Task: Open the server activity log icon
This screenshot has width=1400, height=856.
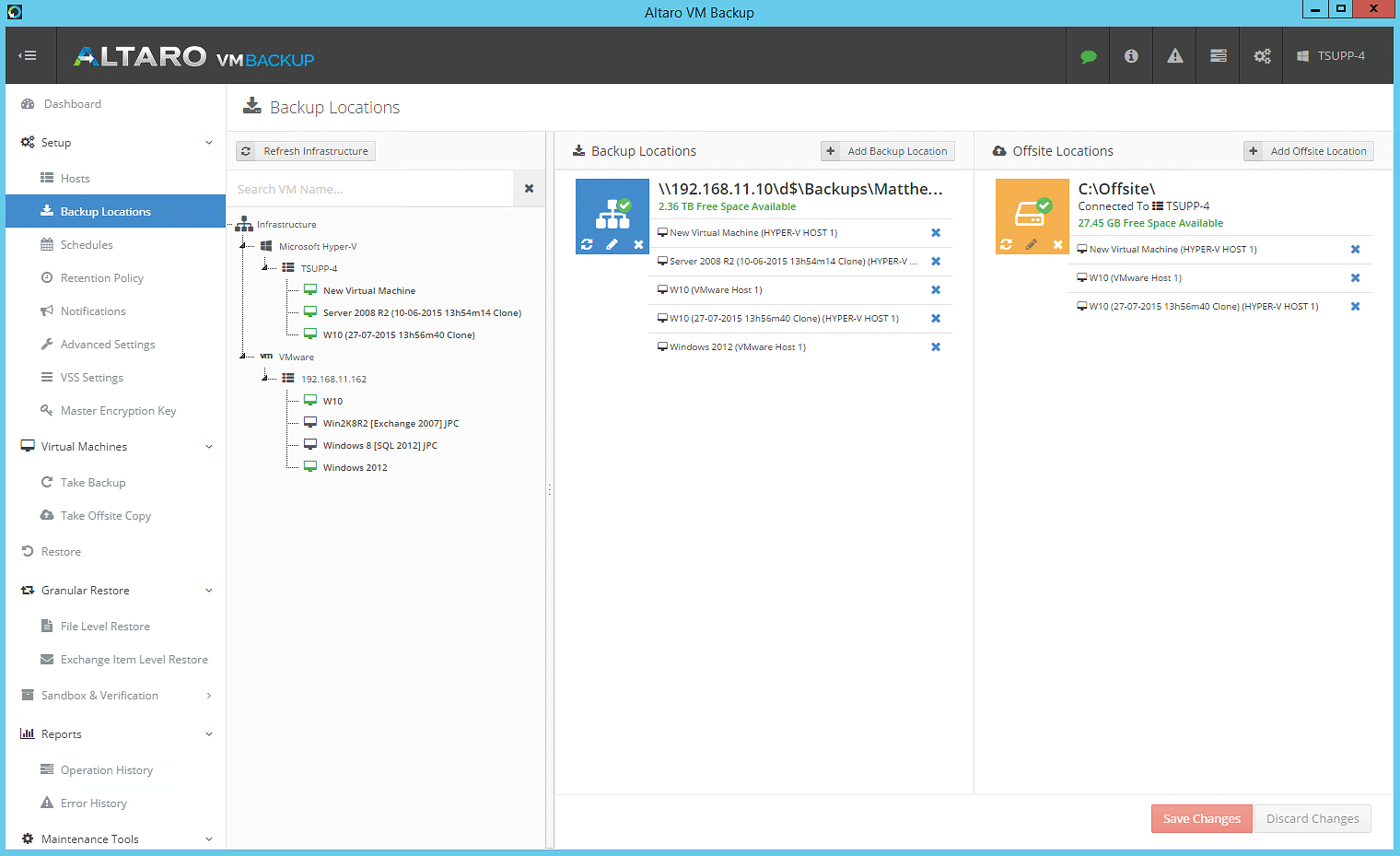Action: click(x=1218, y=55)
